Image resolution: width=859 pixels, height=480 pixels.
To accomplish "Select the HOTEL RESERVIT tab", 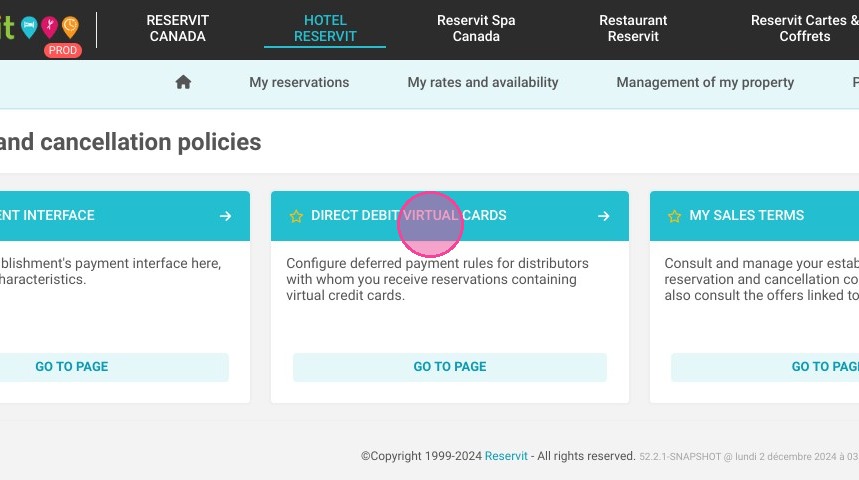I will point(325,28).
